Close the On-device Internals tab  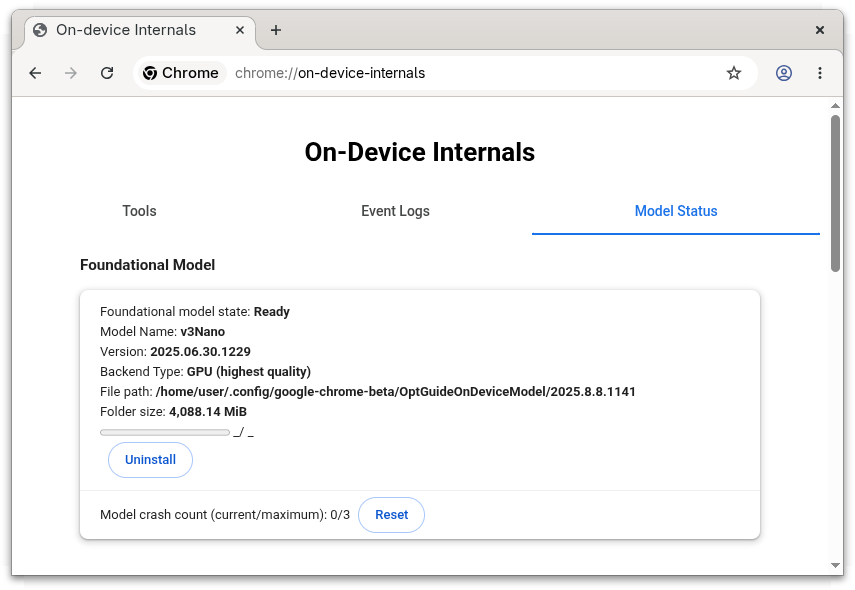coord(240,30)
